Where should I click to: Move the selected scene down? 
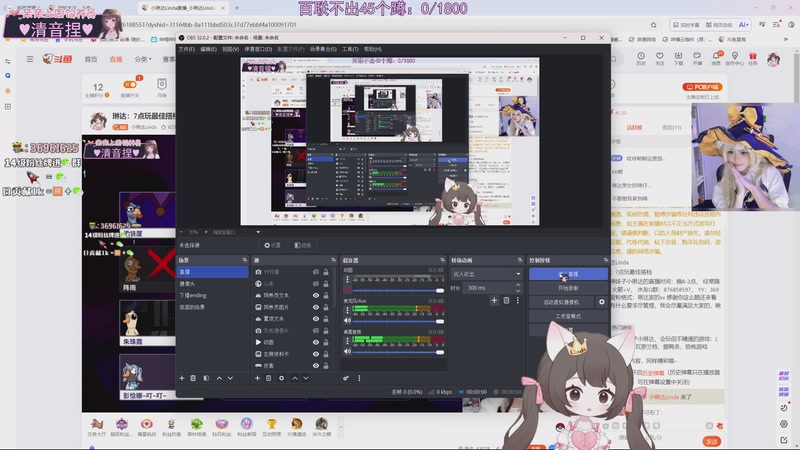point(231,378)
